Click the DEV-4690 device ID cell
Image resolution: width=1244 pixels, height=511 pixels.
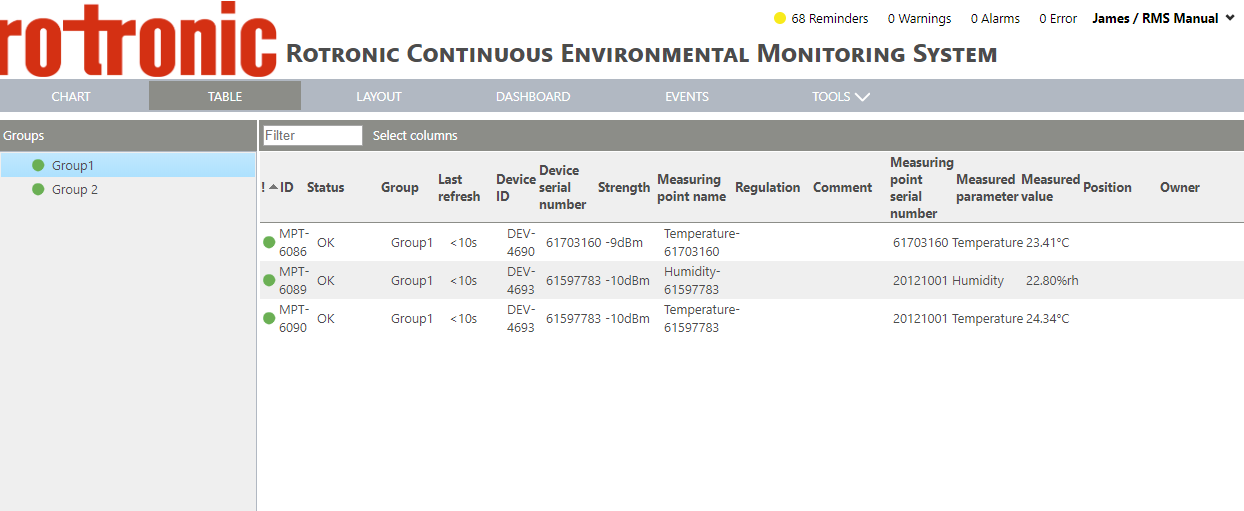click(521, 242)
